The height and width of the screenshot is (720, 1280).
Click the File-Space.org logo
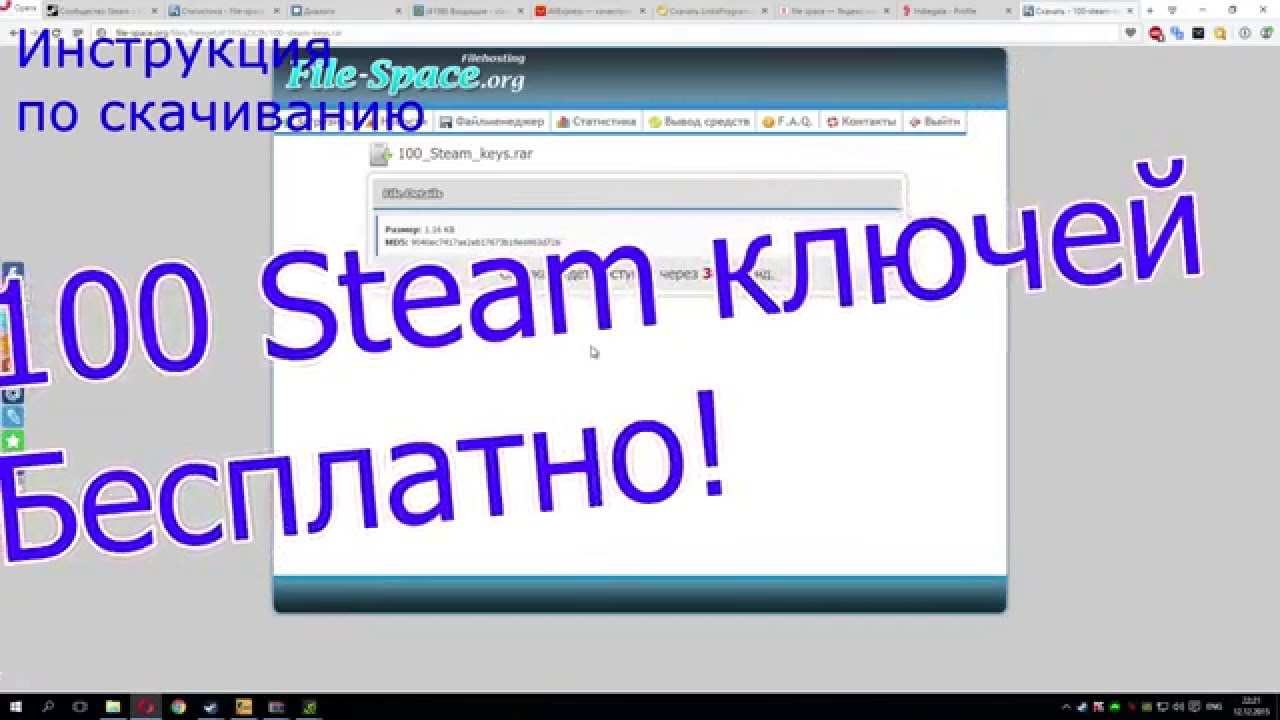(x=405, y=74)
